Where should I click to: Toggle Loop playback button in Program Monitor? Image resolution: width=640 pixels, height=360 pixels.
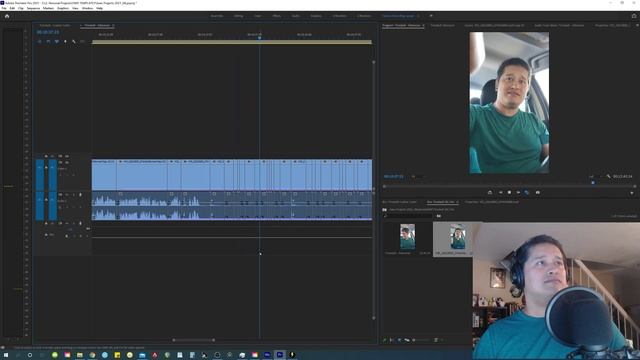tap(527, 193)
